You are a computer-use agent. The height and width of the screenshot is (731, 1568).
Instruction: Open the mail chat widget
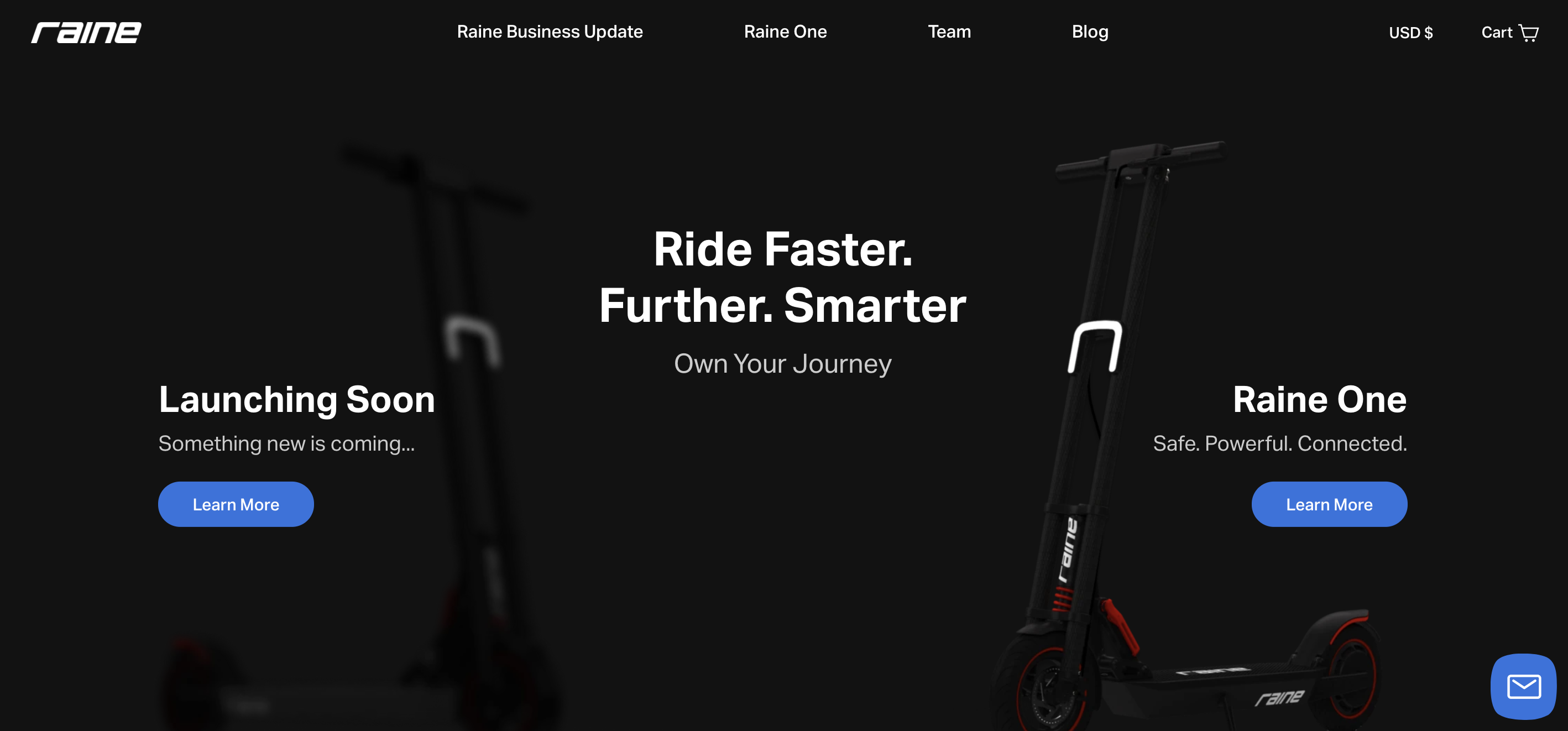click(x=1524, y=687)
